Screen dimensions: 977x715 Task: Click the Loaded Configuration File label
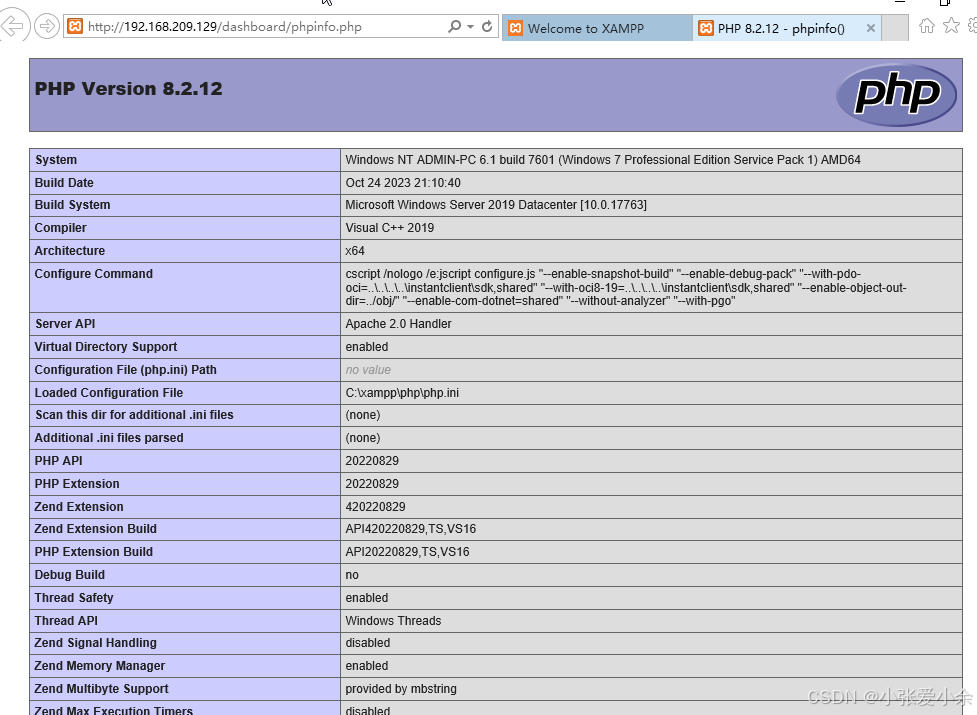[x=109, y=392]
